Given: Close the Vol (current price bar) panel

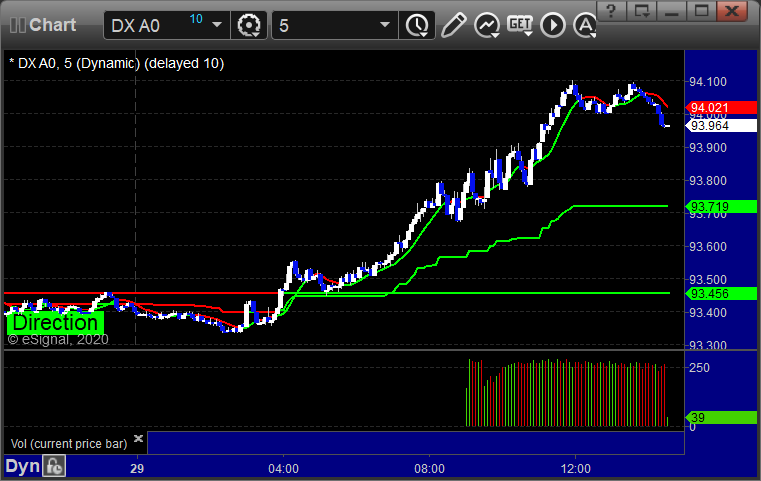Looking at the screenshot, I should tap(139, 439).
